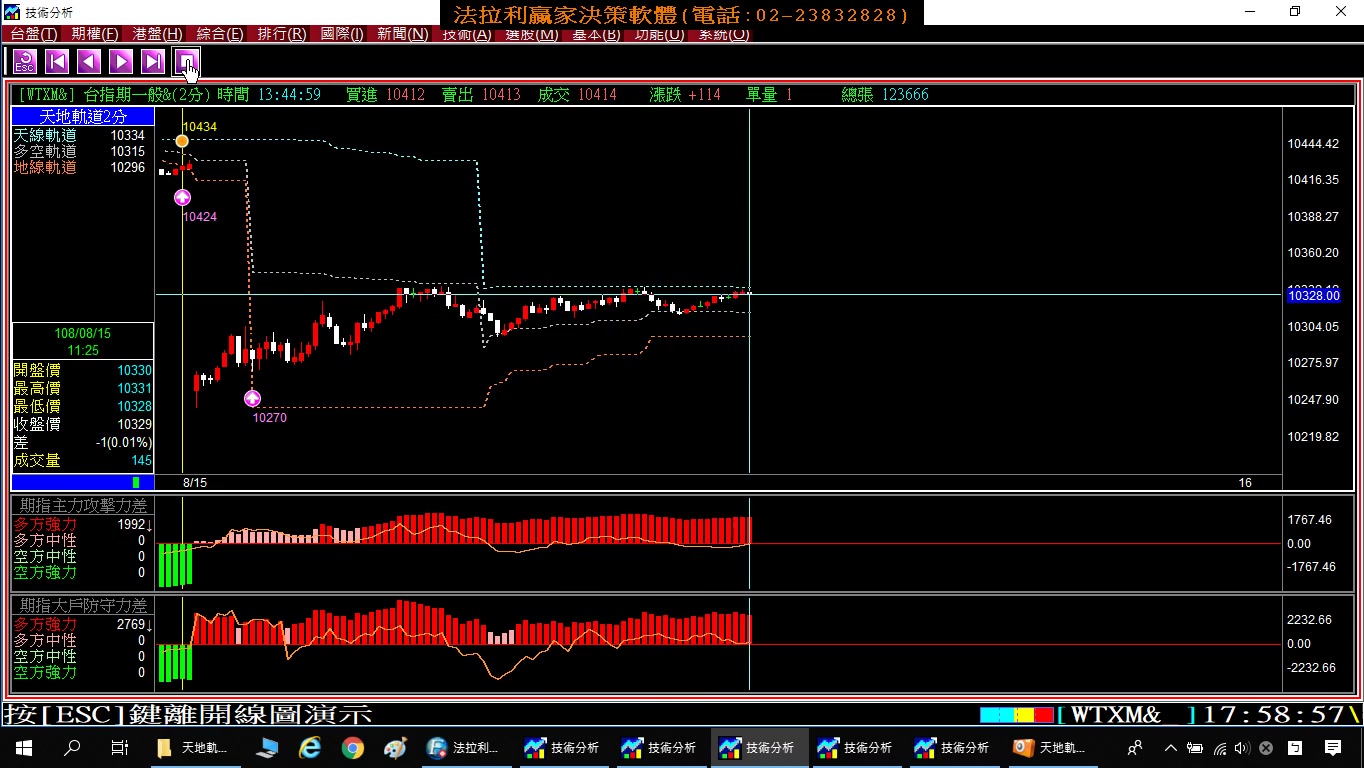Click the 最高價 value 10331
The image size is (1364, 768).
click(134, 388)
